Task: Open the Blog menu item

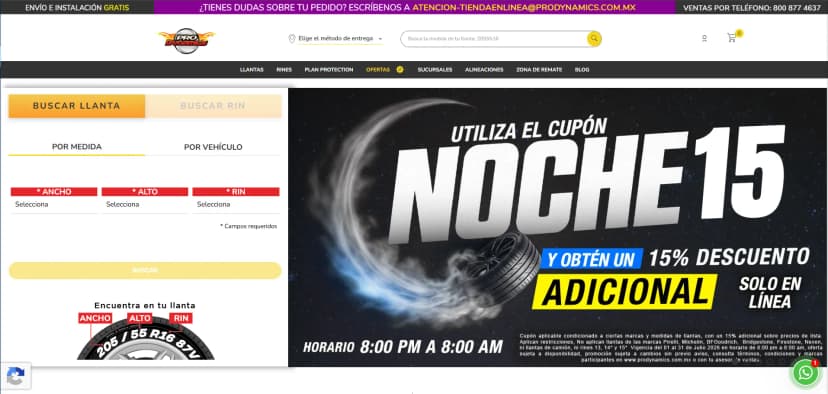Action: (x=581, y=70)
